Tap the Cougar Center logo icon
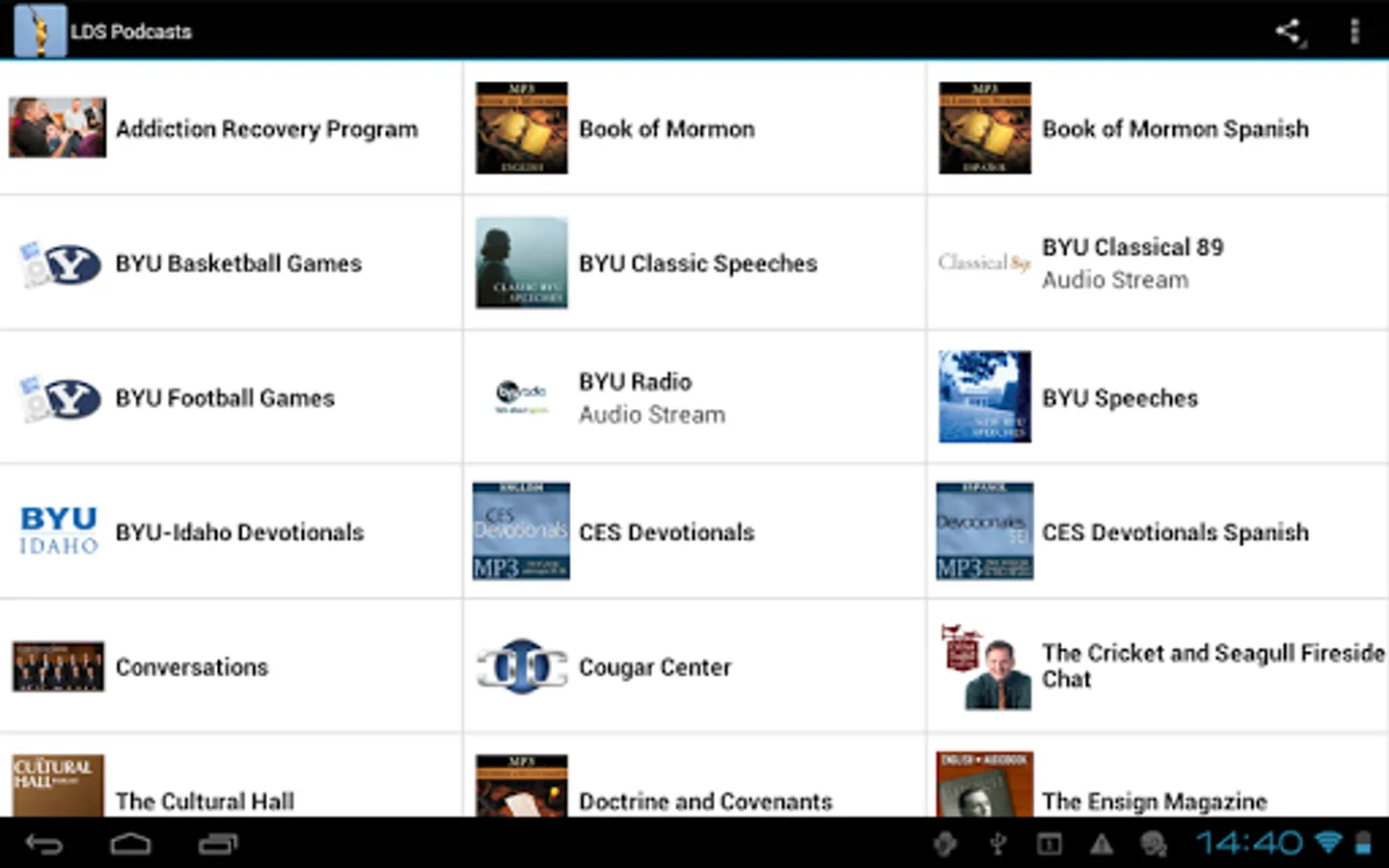This screenshot has height=868, width=1389. (522, 666)
